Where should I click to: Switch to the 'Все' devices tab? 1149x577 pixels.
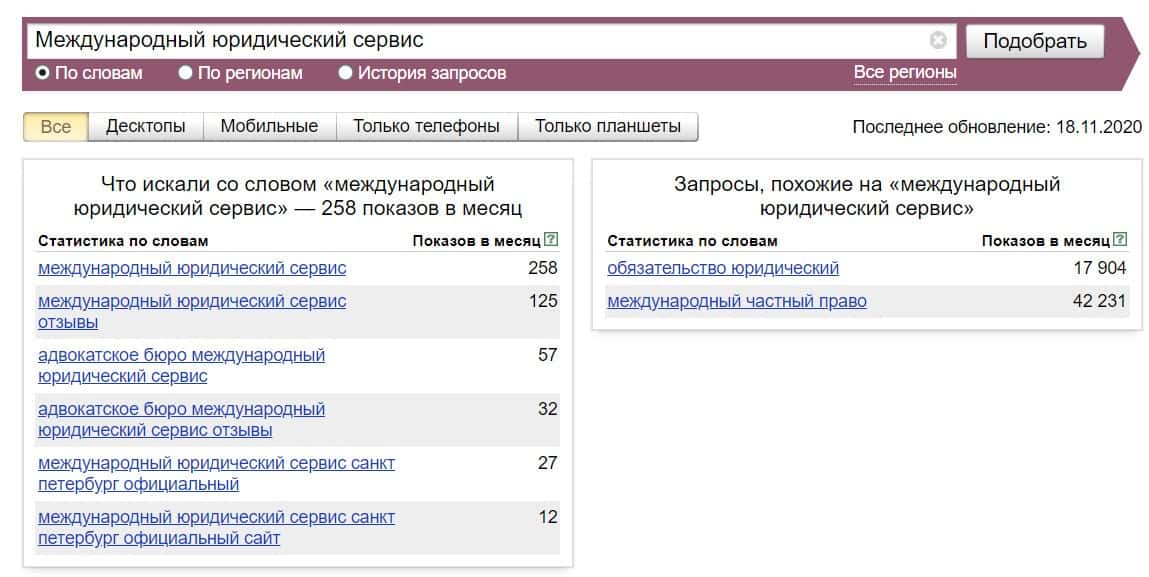(x=56, y=127)
